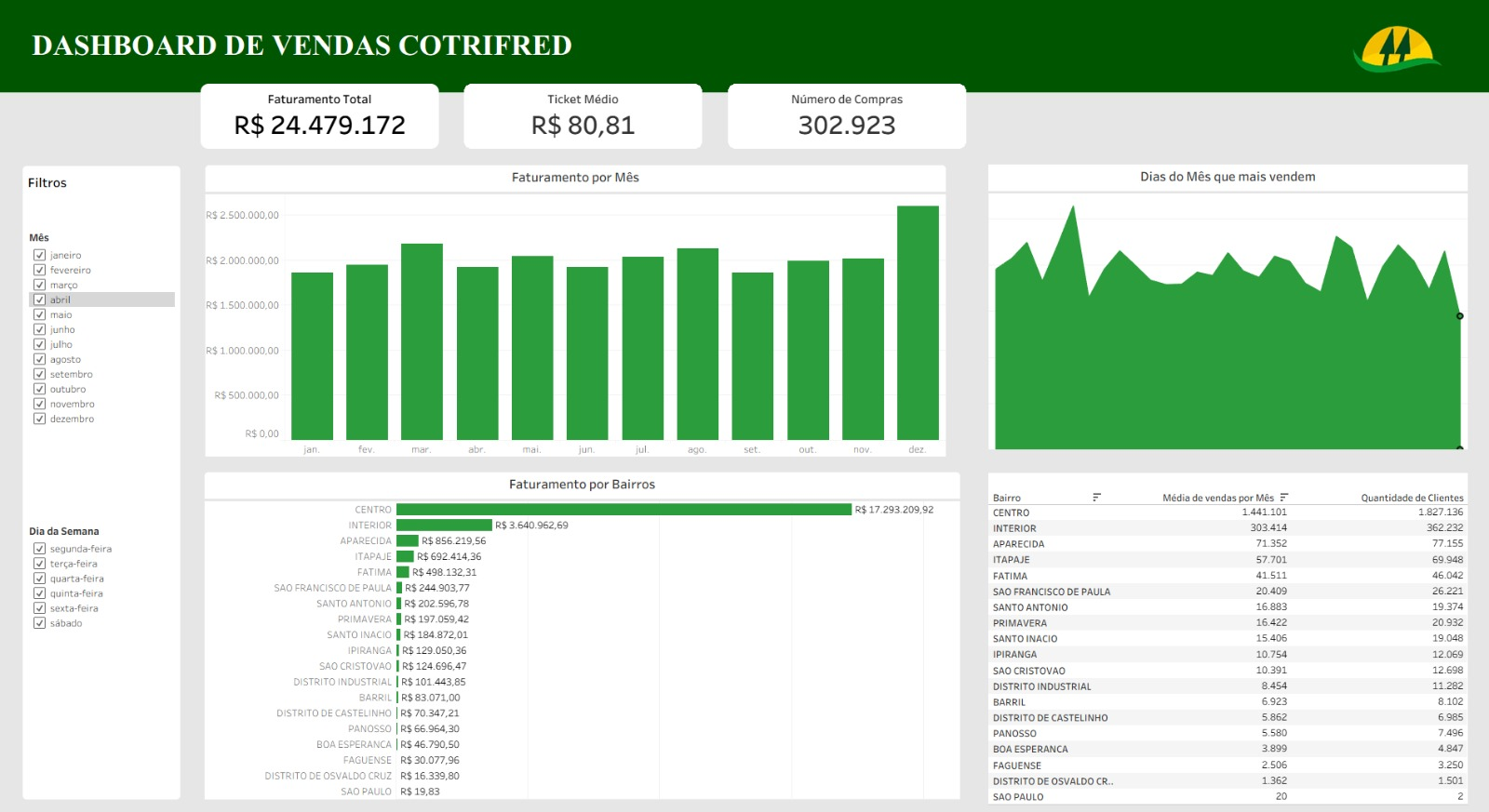Uncheck the janeiro month filter
The width and height of the screenshot is (1489, 812).
(39, 255)
